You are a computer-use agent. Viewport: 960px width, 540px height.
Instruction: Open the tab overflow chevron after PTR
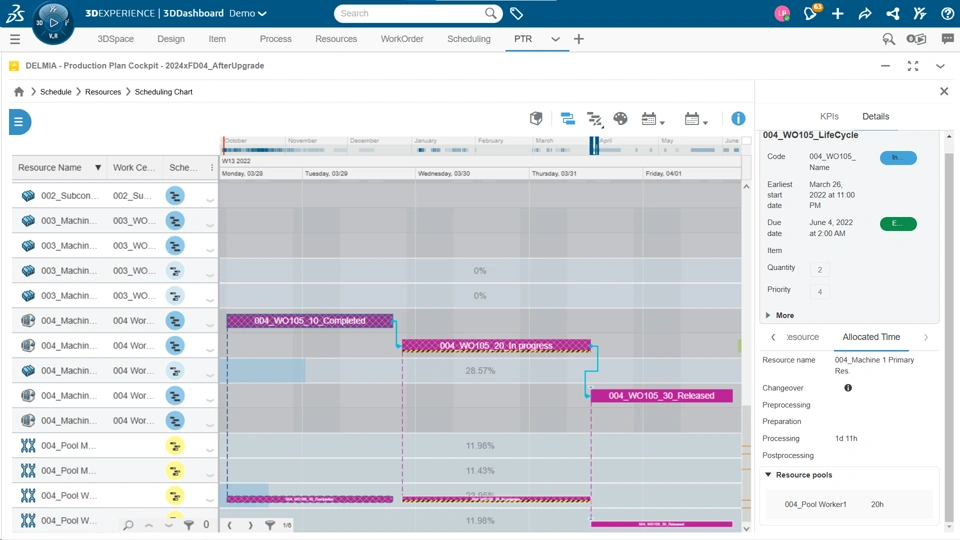(x=555, y=39)
